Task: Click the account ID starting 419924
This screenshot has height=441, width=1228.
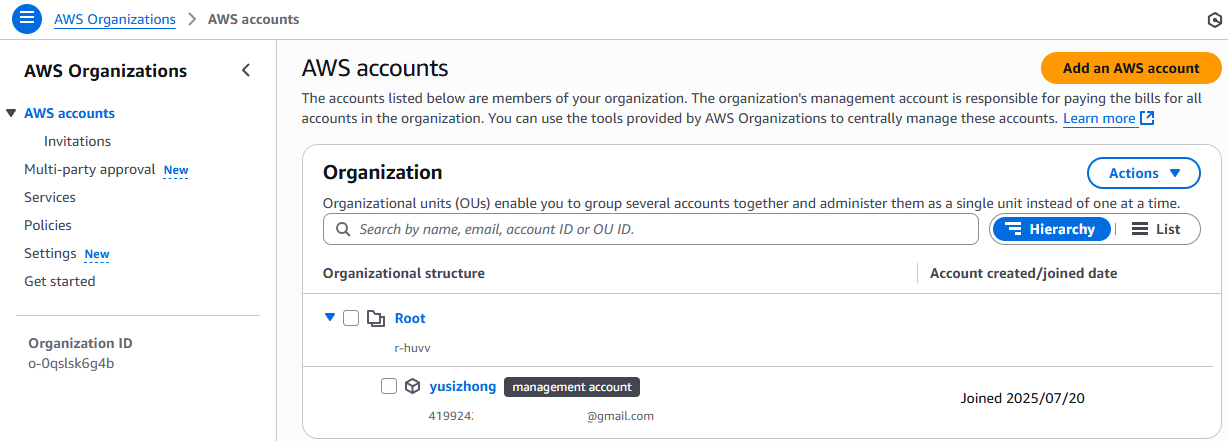Action: point(452,415)
